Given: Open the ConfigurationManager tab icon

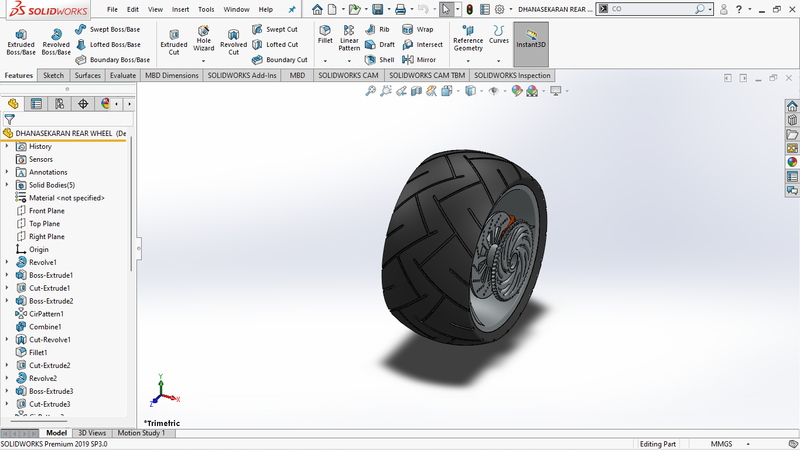Looking at the screenshot, I should point(60,103).
